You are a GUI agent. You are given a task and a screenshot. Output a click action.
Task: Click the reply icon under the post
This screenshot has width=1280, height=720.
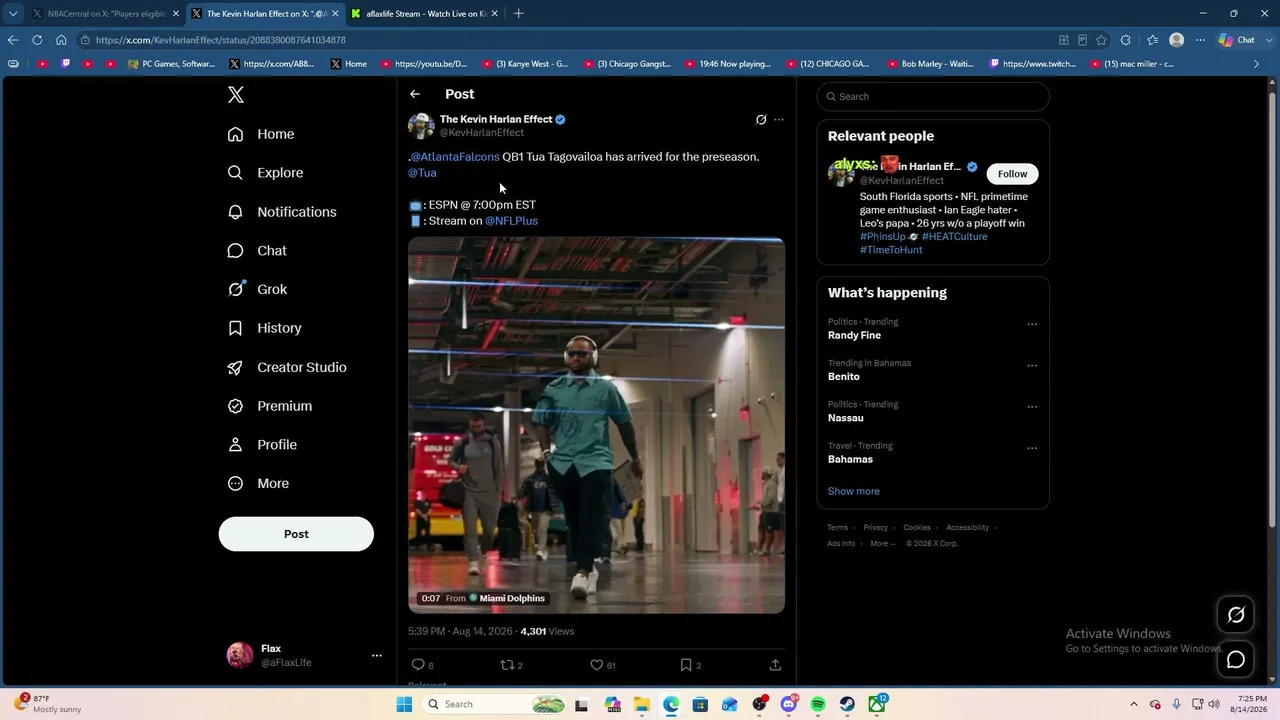pyautogui.click(x=418, y=665)
